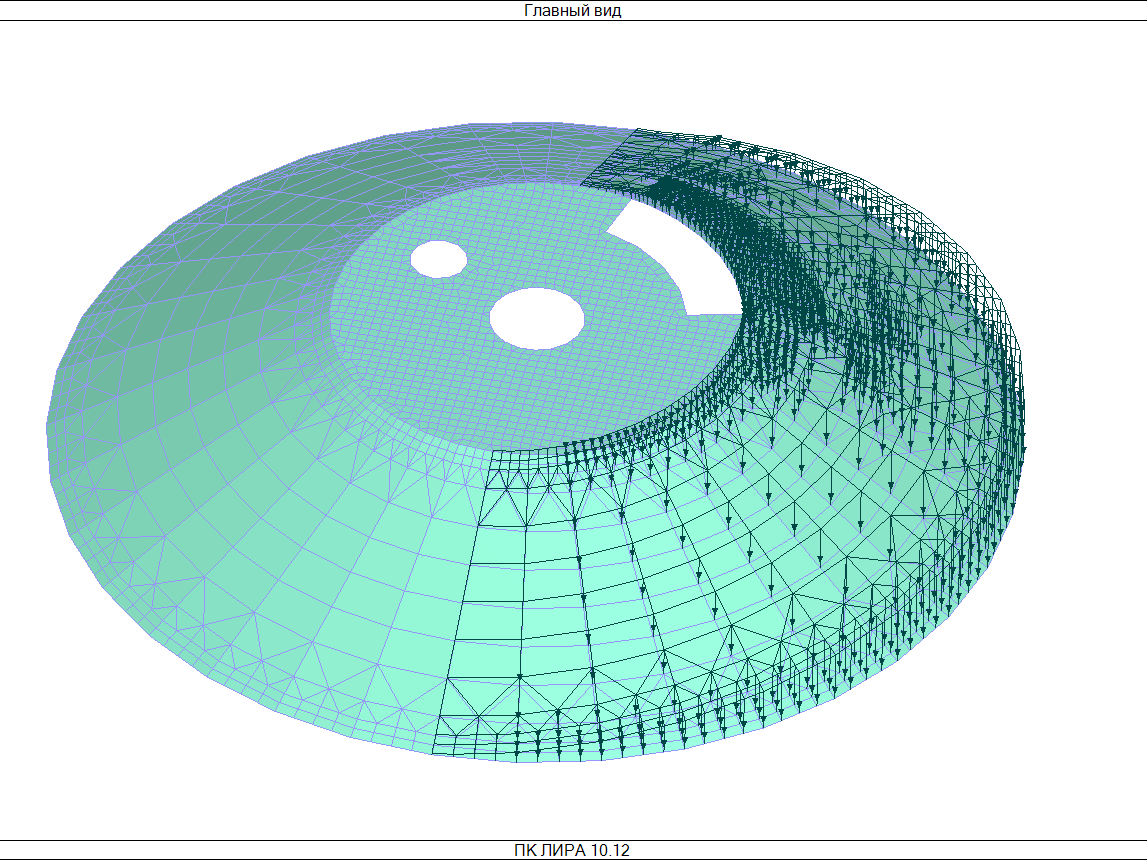Click the "Главный вид" view title
The width and height of the screenshot is (1147, 860).
click(x=572, y=11)
